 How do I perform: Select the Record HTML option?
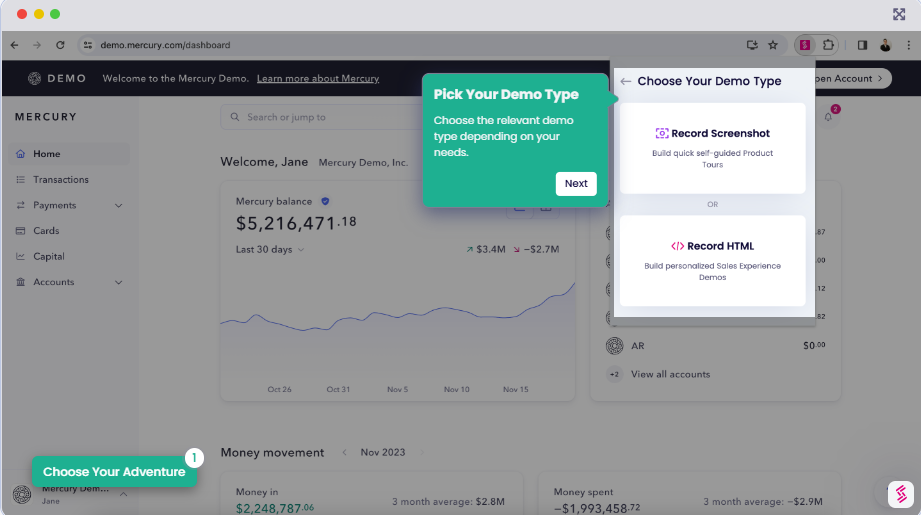pyautogui.click(x=712, y=261)
